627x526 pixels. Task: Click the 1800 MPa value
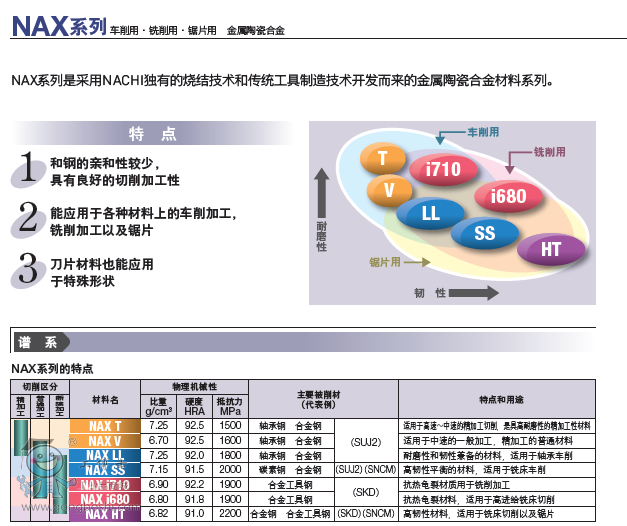pos(230,455)
